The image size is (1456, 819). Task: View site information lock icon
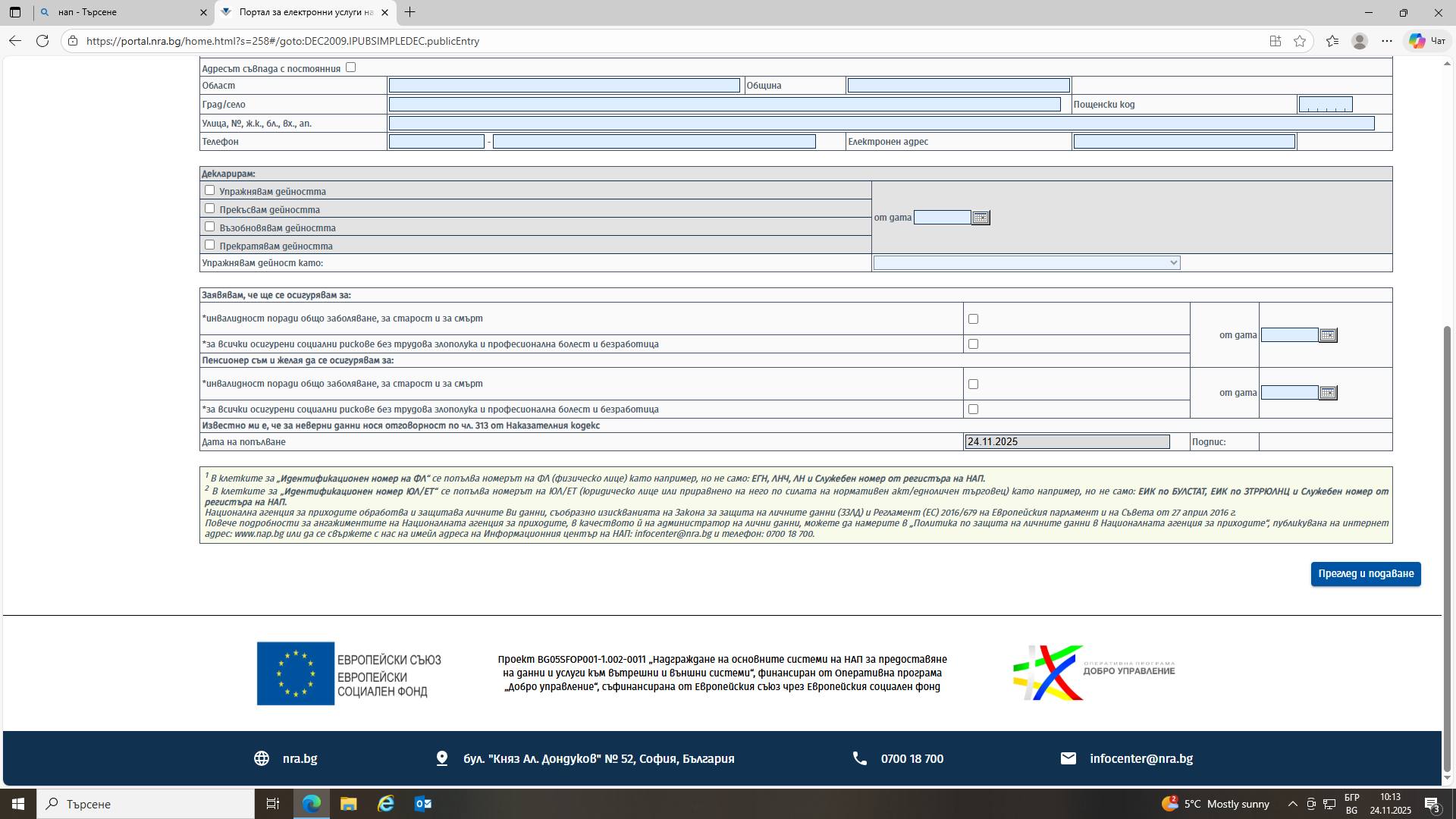(x=72, y=41)
